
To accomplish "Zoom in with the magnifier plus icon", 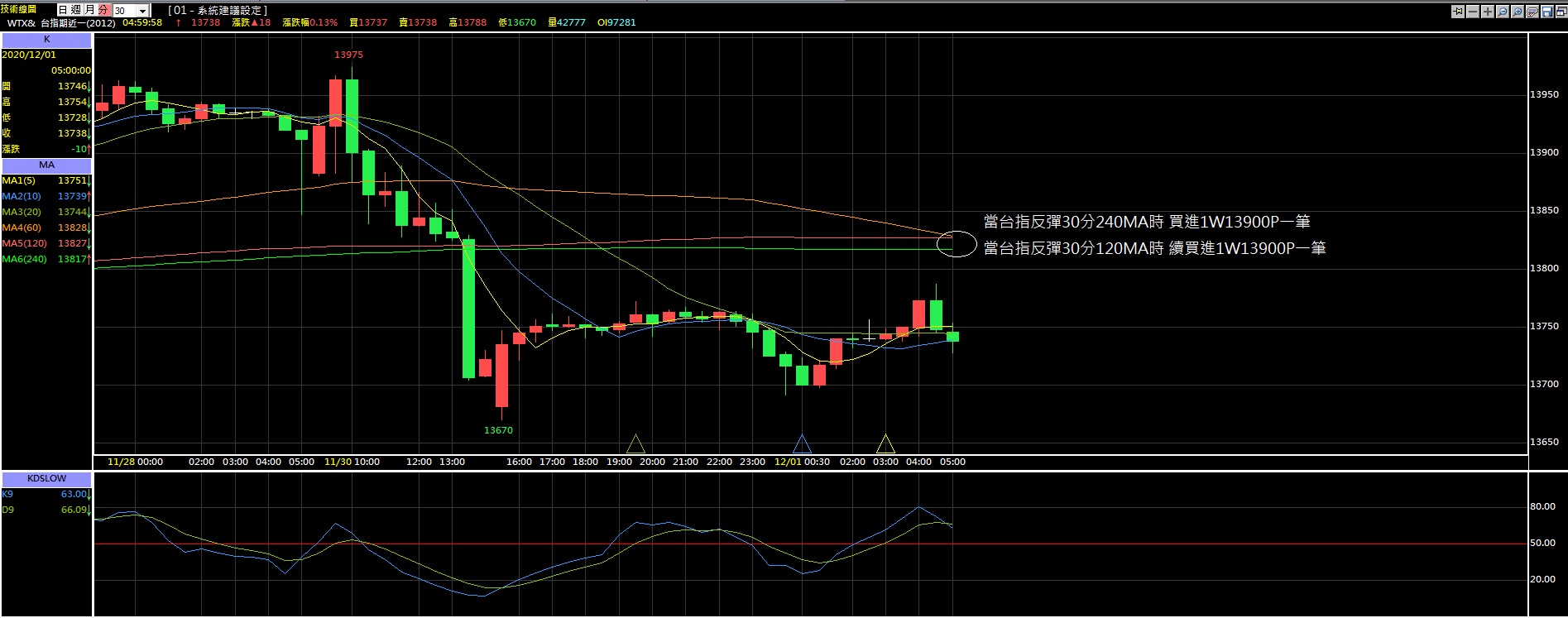I will (x=1518, y=12).
